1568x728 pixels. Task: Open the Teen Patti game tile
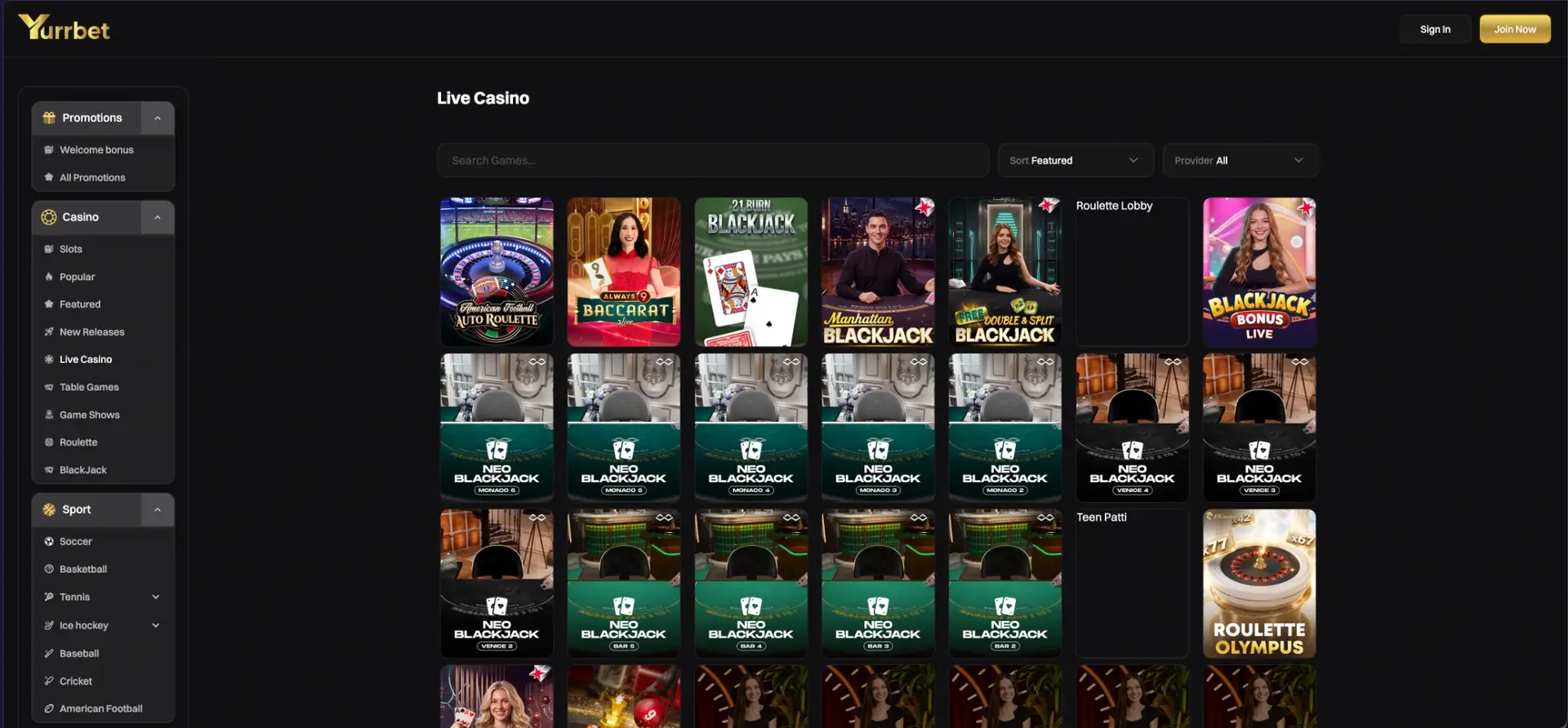1132,584
